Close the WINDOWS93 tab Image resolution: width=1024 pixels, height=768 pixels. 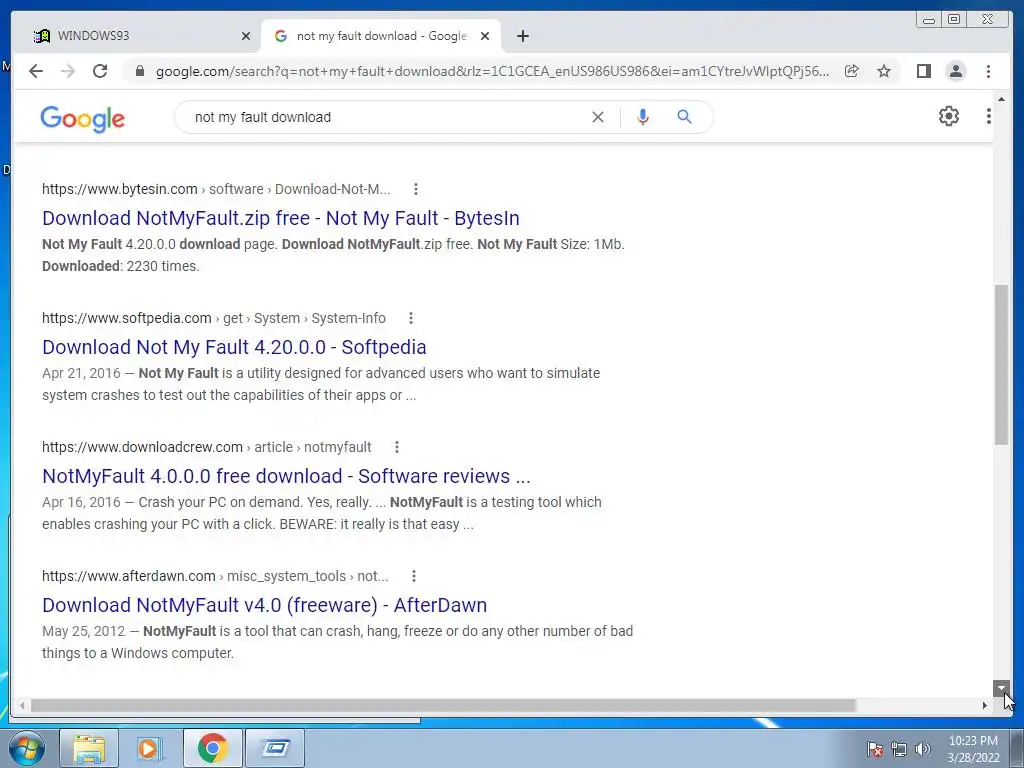pos(246,36)
